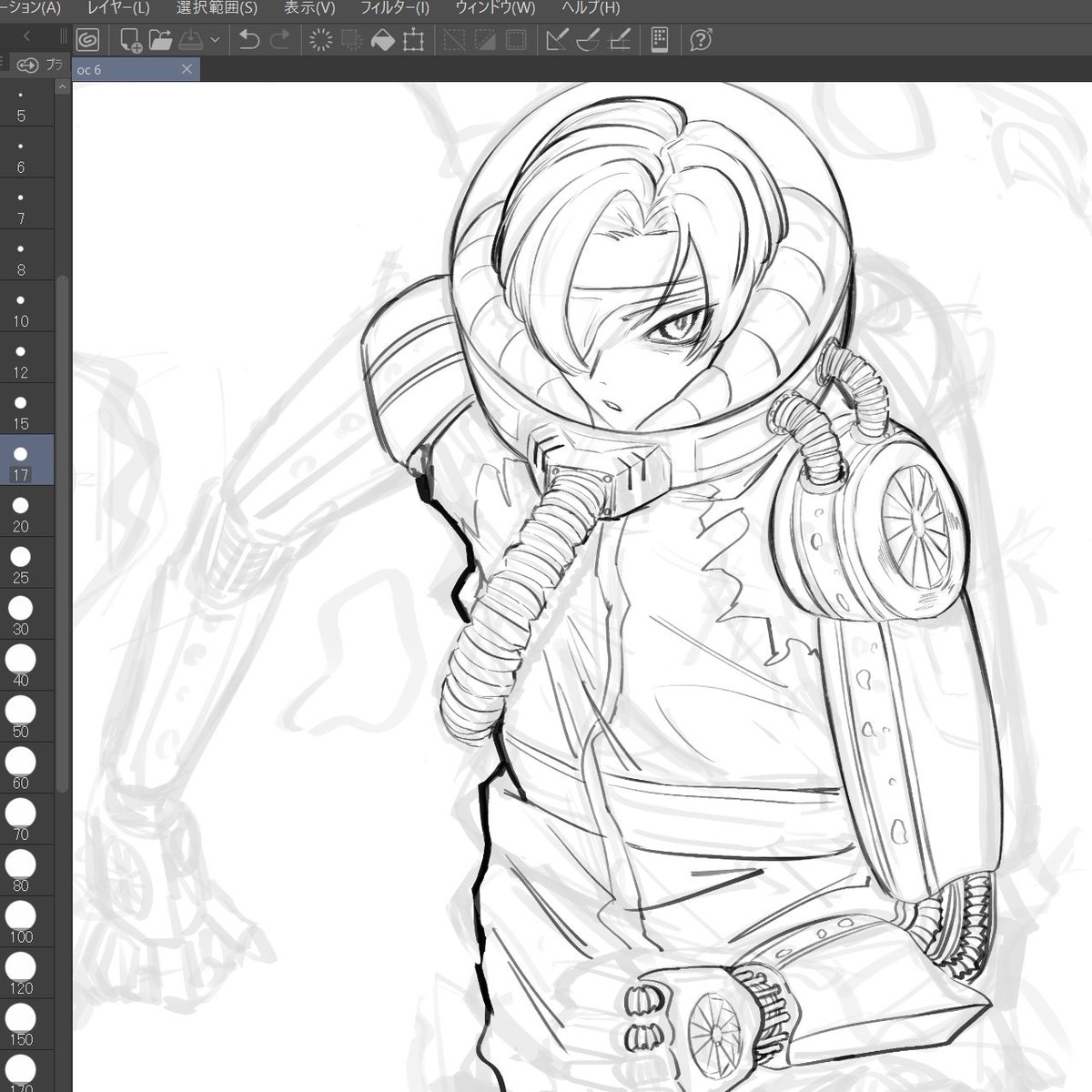1092x1092 pixels.
Task: Pick brush size 15 preset
Action: pyautogui.click(x=21, y=411)
